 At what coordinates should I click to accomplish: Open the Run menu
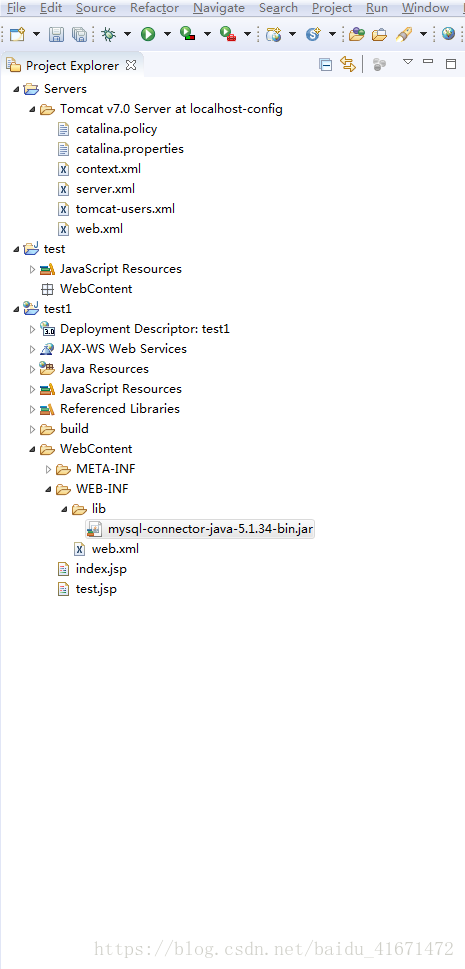pos(377,8)
